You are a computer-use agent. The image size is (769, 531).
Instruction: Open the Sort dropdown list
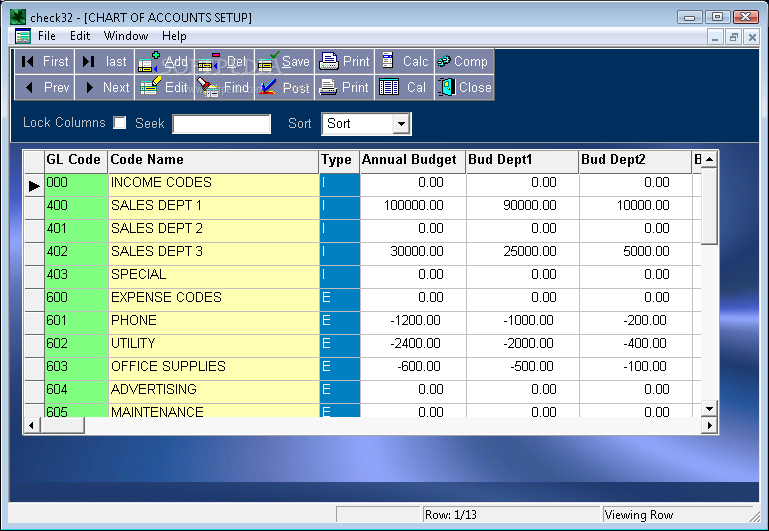point(401,124)
